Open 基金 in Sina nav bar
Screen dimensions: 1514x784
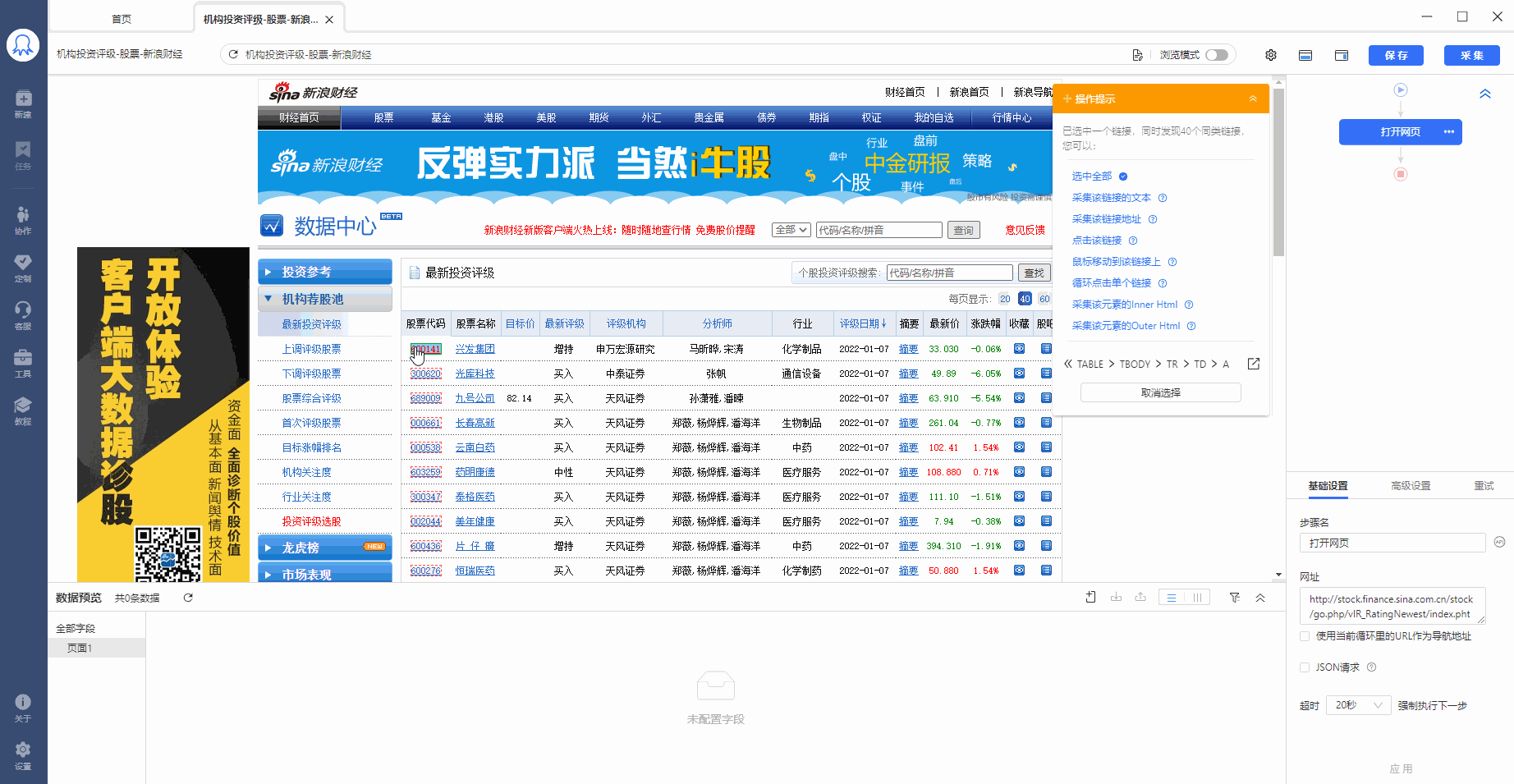tap(441, 118)
